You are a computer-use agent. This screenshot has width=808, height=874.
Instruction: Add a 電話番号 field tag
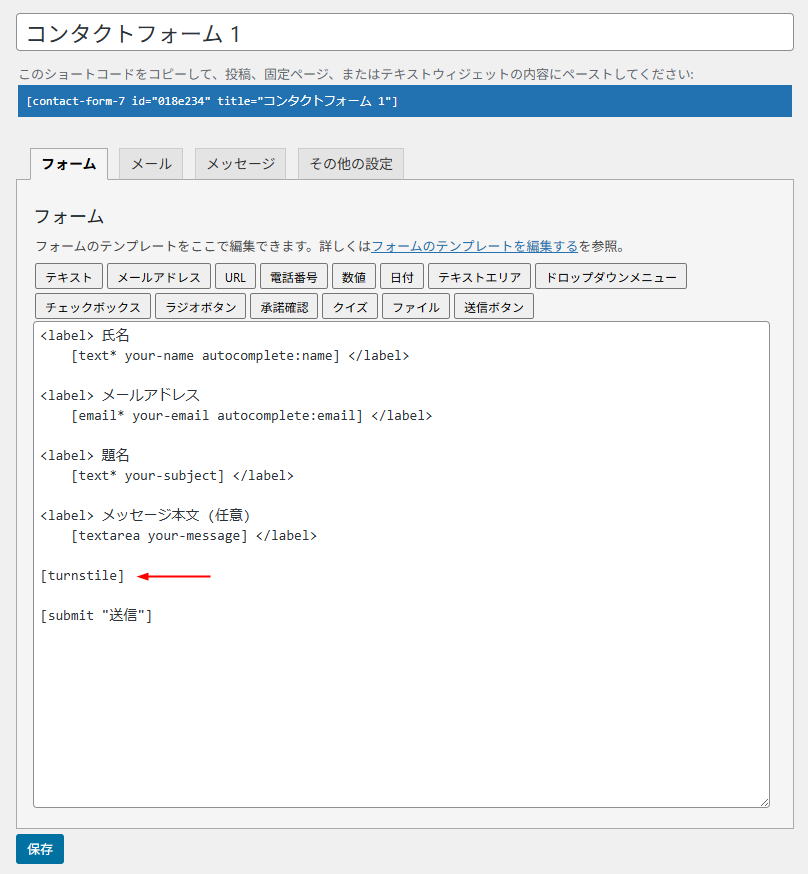[x=294, y=276]
